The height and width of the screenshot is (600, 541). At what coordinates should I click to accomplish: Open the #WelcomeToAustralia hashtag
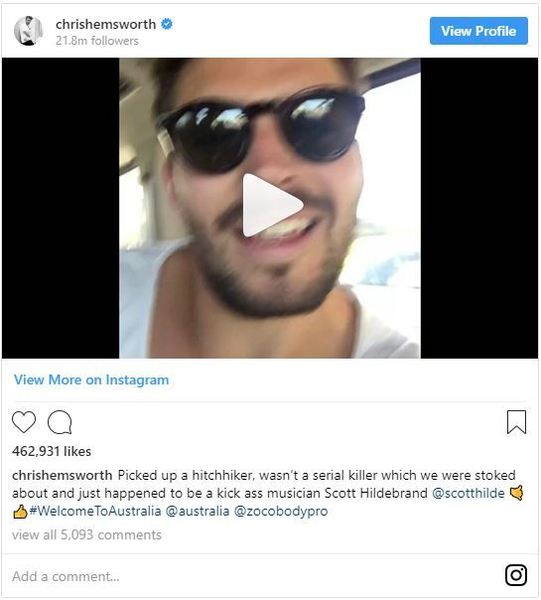(x=95, y=511)
